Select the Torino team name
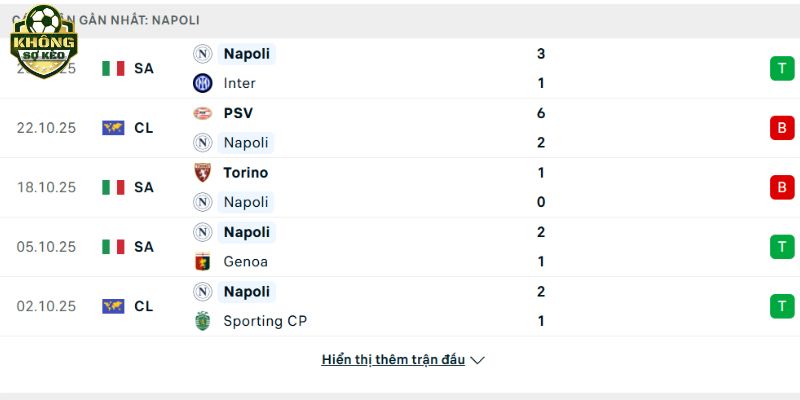Screen dimensions: 800x400 (x=246, y=172)
